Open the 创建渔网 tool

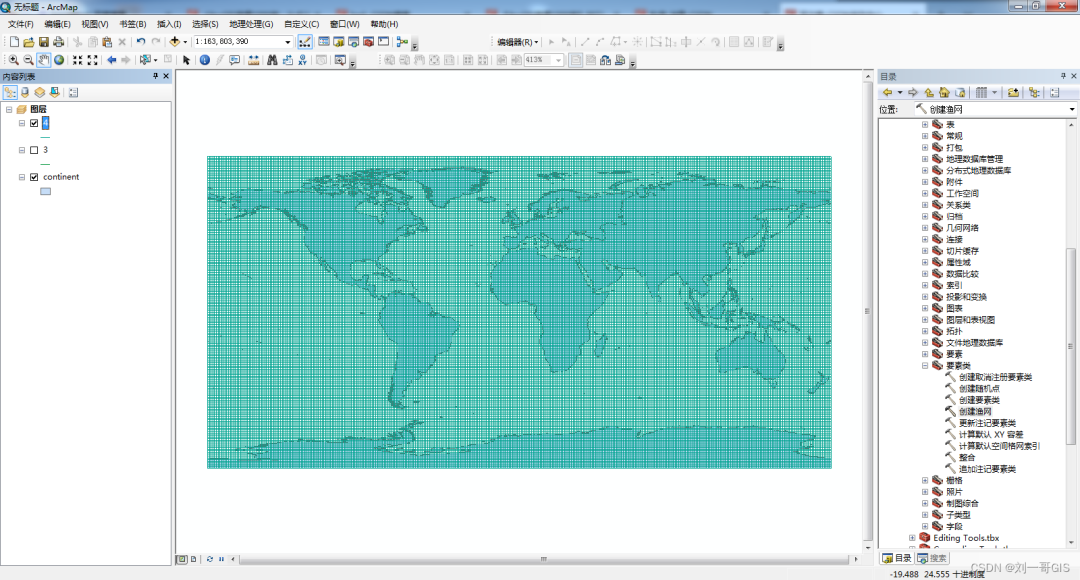tap(975, 411)
